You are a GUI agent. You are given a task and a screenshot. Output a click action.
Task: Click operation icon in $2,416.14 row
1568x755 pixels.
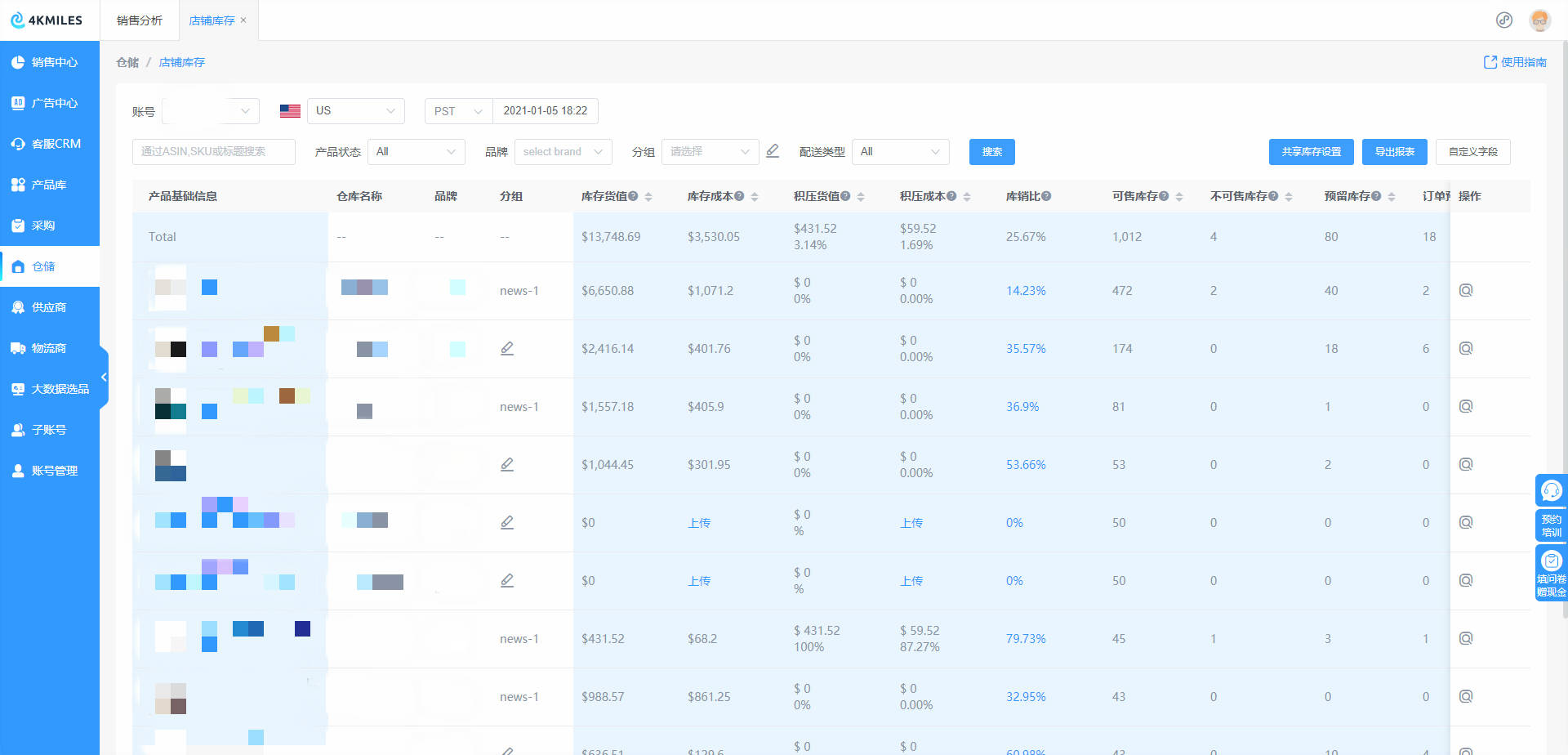[1466, 348]
